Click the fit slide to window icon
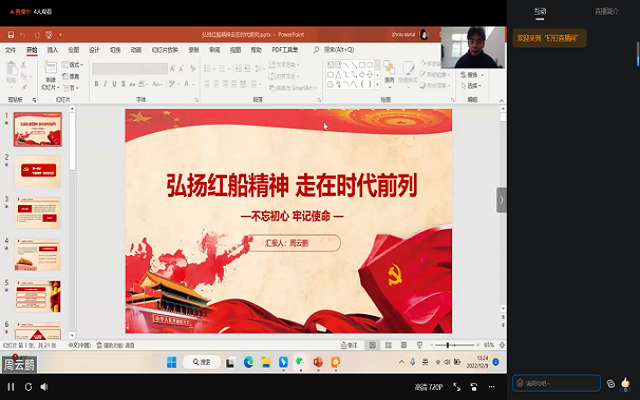The image size is (640, 400). [502, 345]
